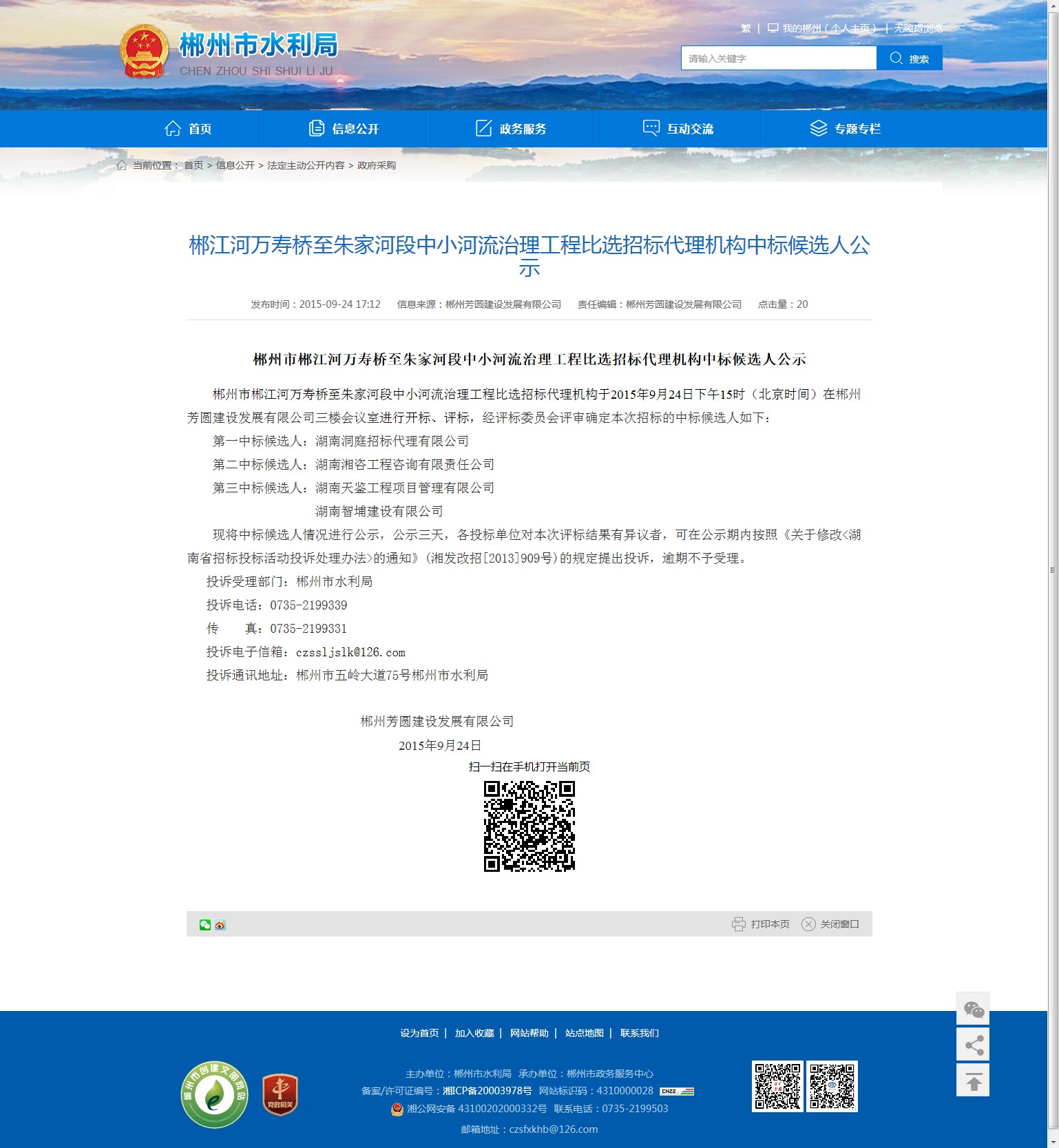1059x1148 pixels.
Task: Click 点击量：20 view count text
Action: coord(783,304)
